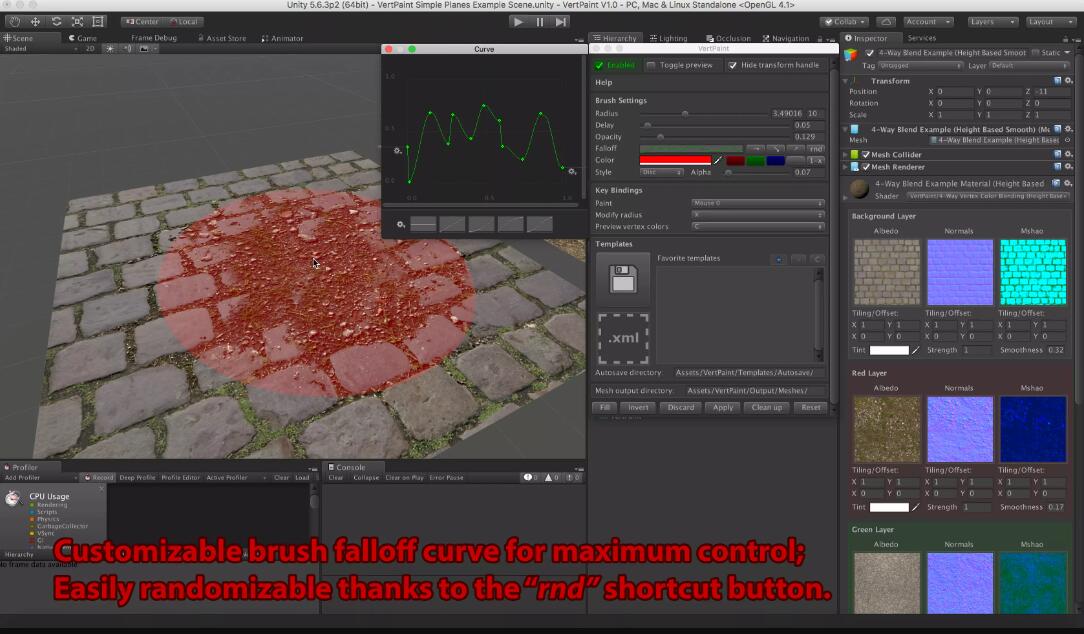Click the .xml template import icon
The image size is (1084, 634).
coord(623,338)
